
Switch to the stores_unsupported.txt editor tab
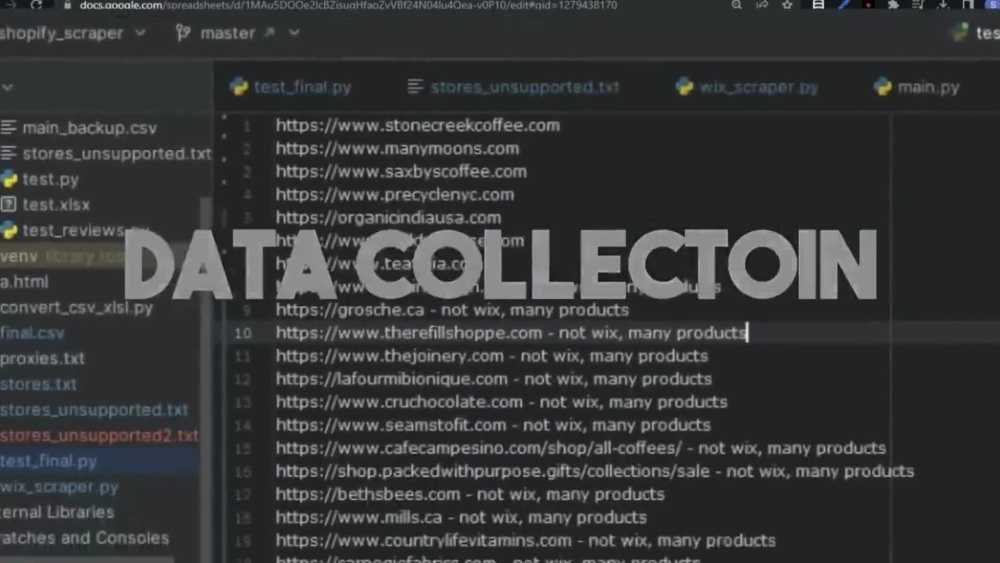click(513, 87)
